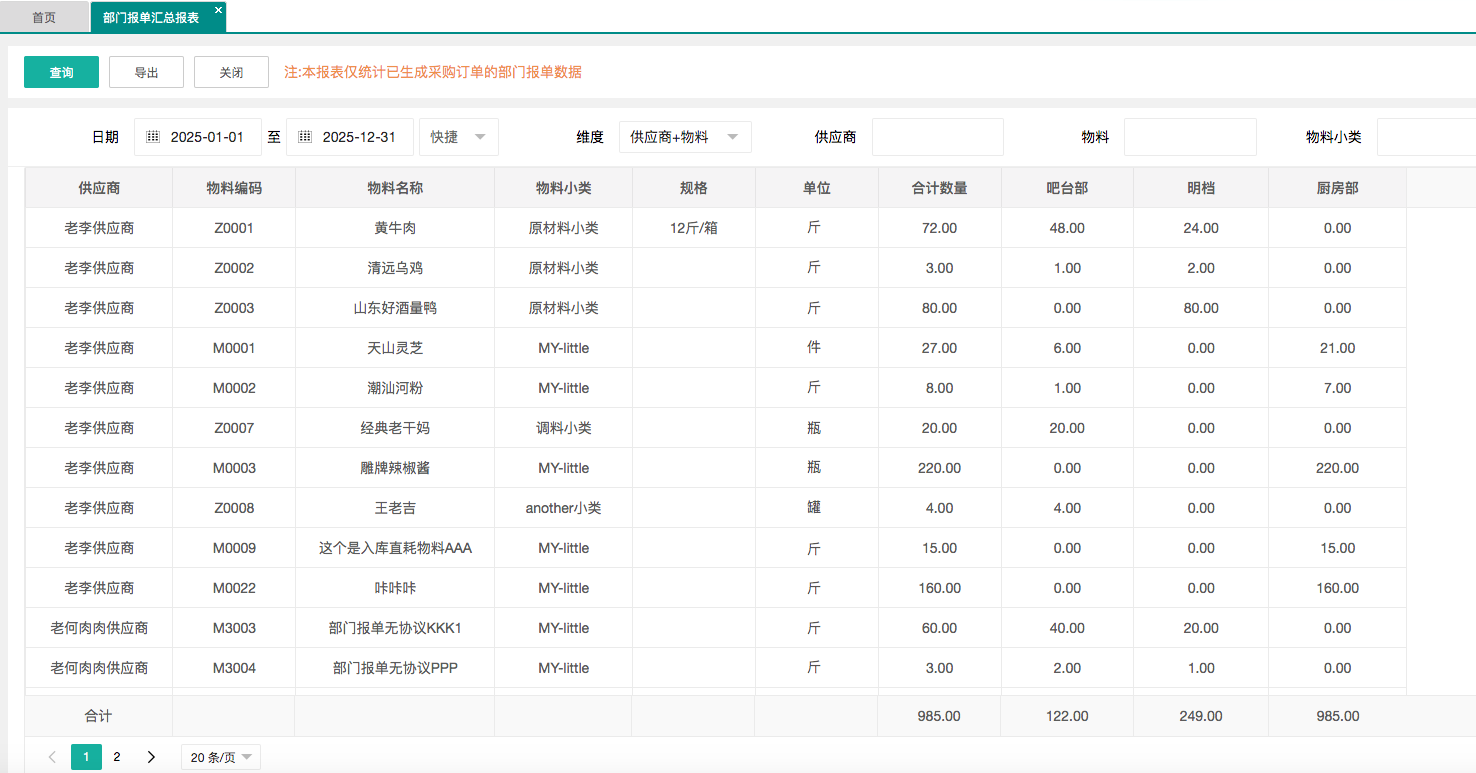
Task: Click 规格 column header
Action: click(694, 188)
